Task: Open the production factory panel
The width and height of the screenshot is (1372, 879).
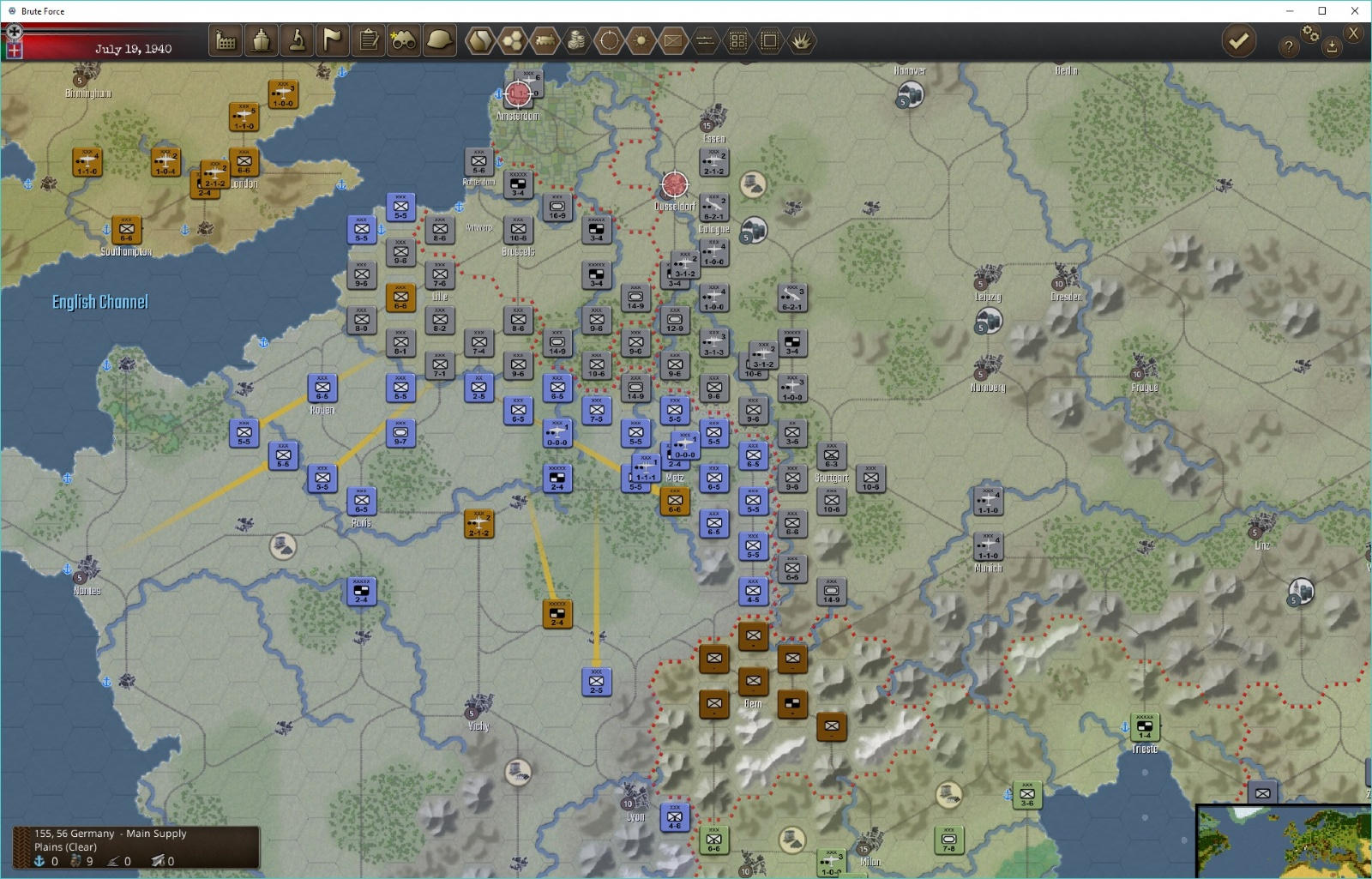Action: click(226, 40)
